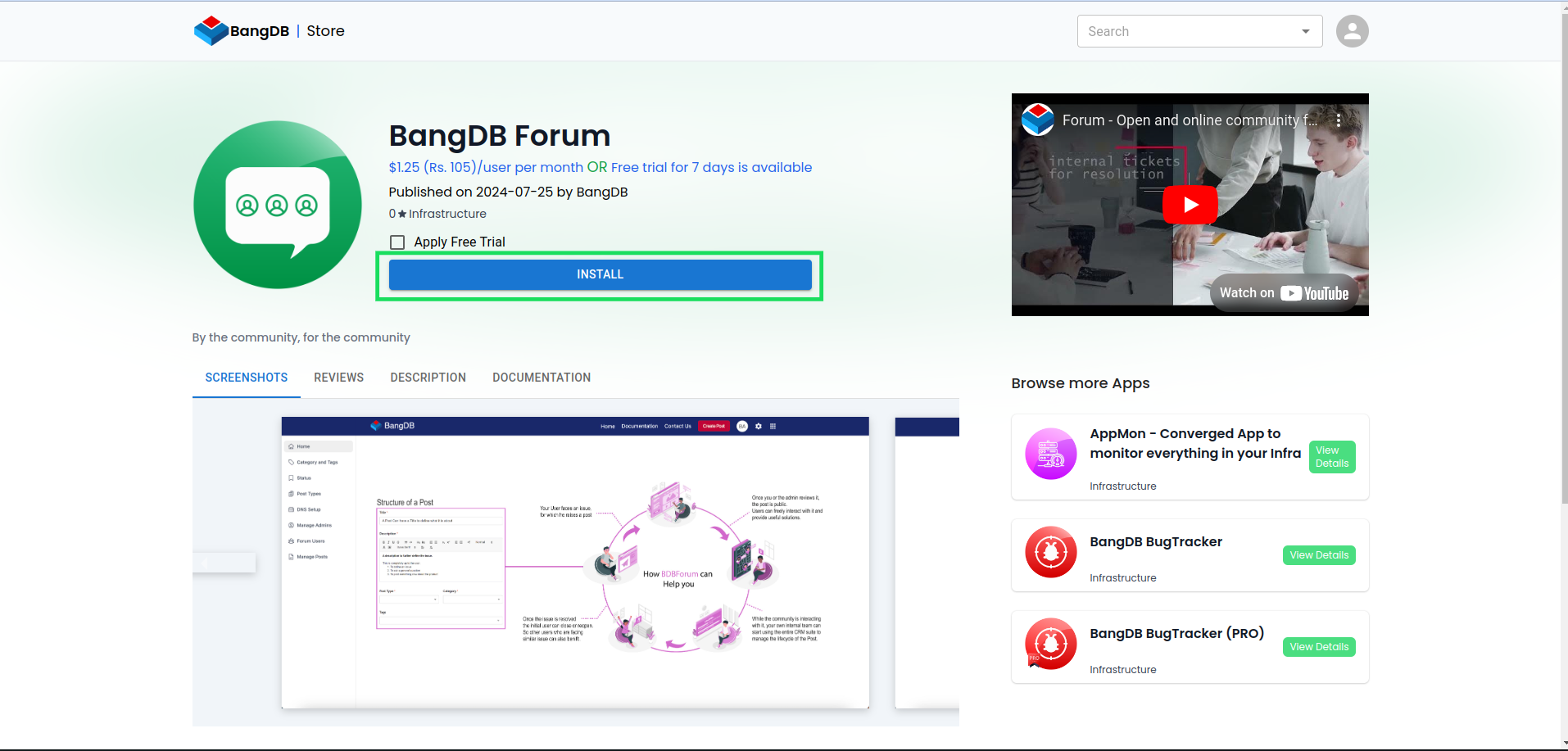View Details for BangDB BugTracker (PRO)
The height and width of the screenshot is (751, 1568).
click(x=1319, y=647)
